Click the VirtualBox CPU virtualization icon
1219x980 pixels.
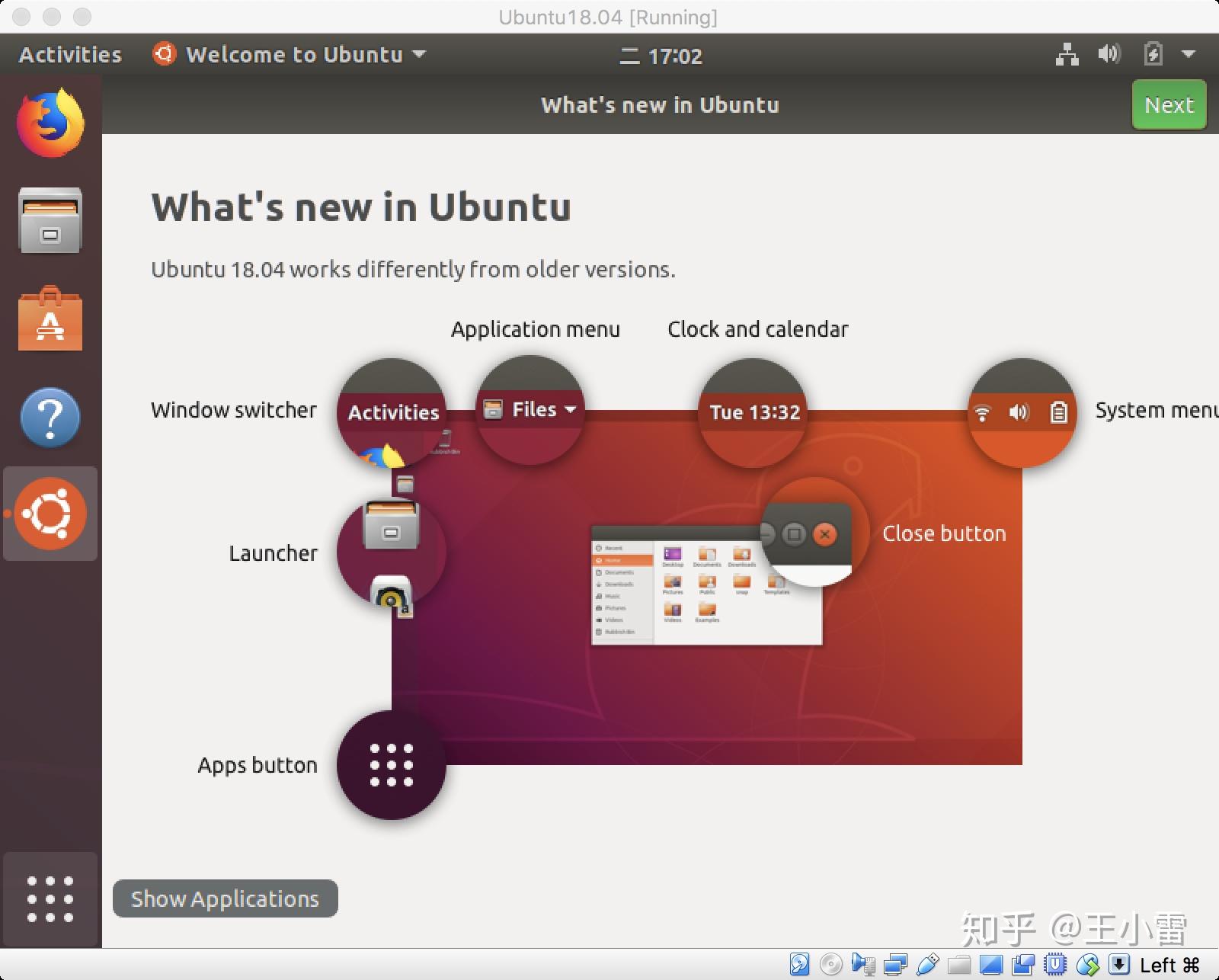pyautogui.click(x=1055, y=964)
